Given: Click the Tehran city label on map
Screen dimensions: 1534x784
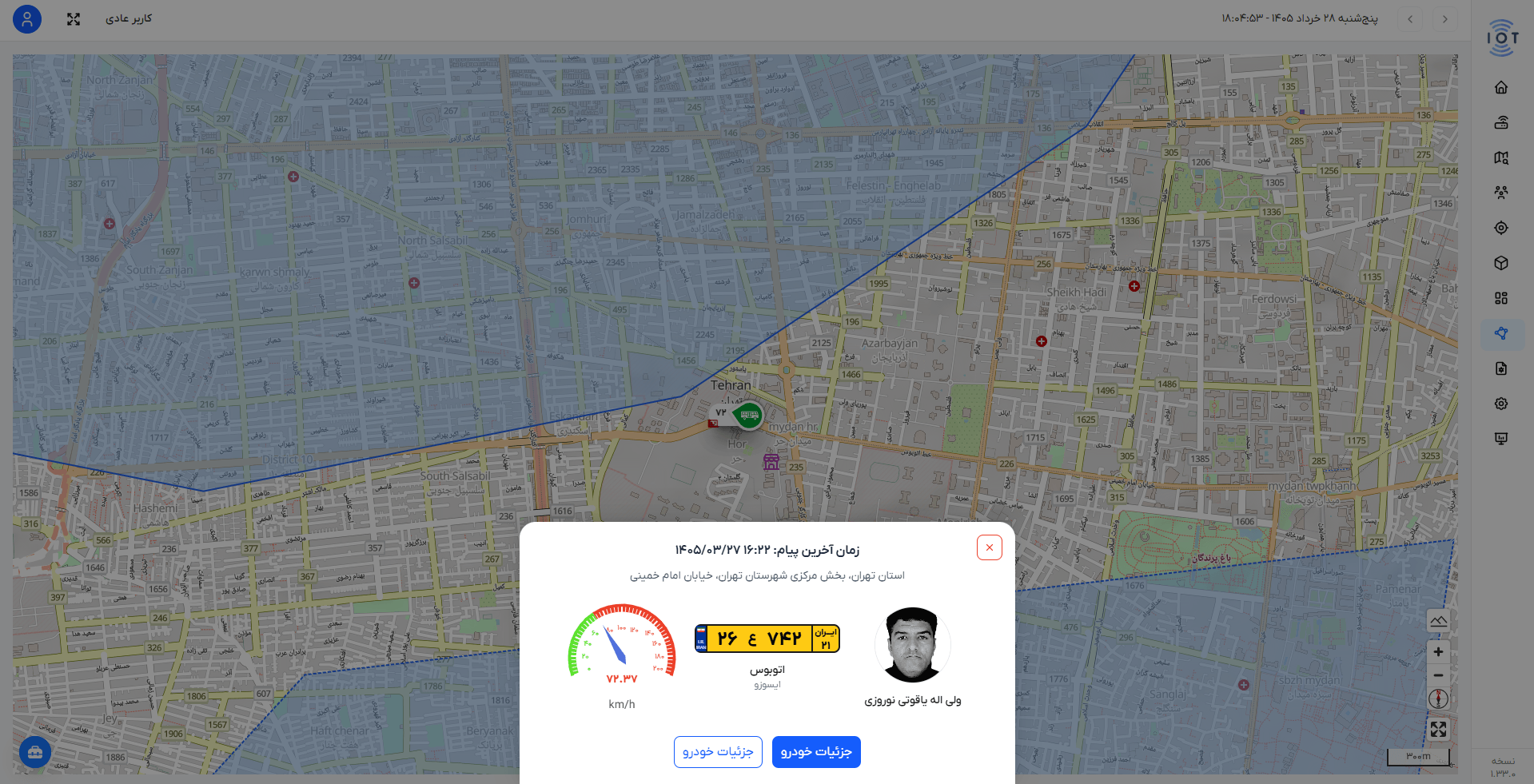Looking at the screenshot, I should pos(731,385).
